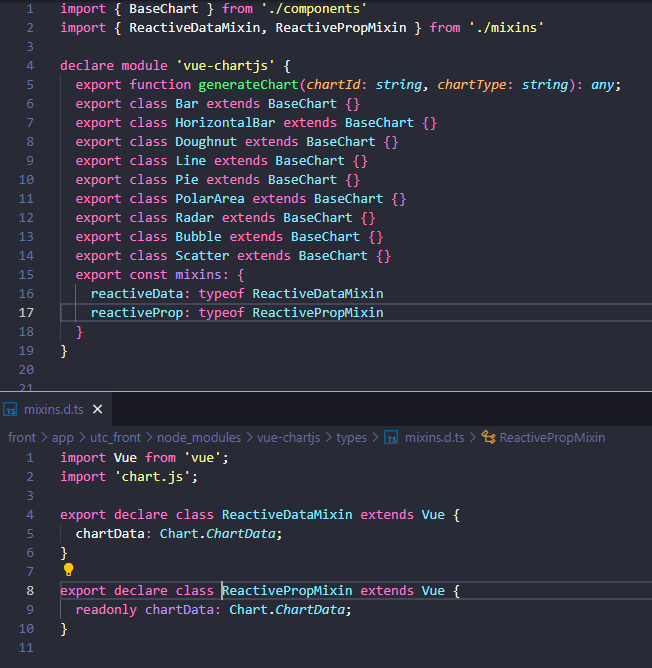Click 'Bubble' class name on line 13
The width and height of the screenshot is (652, 668).
[198, 236]
